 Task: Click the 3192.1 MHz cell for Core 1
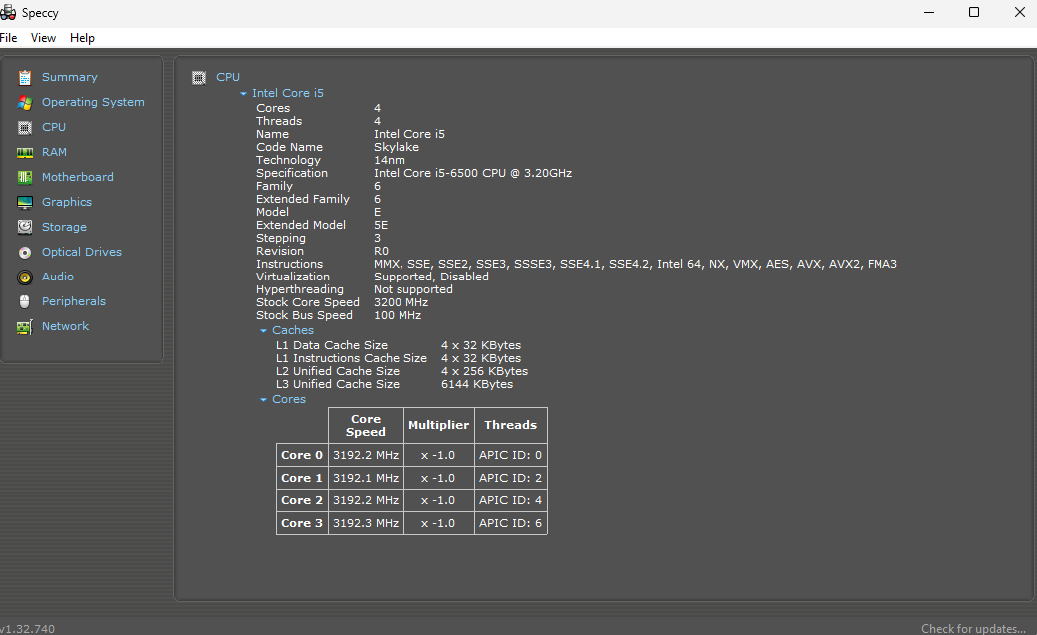click(366, 478)
